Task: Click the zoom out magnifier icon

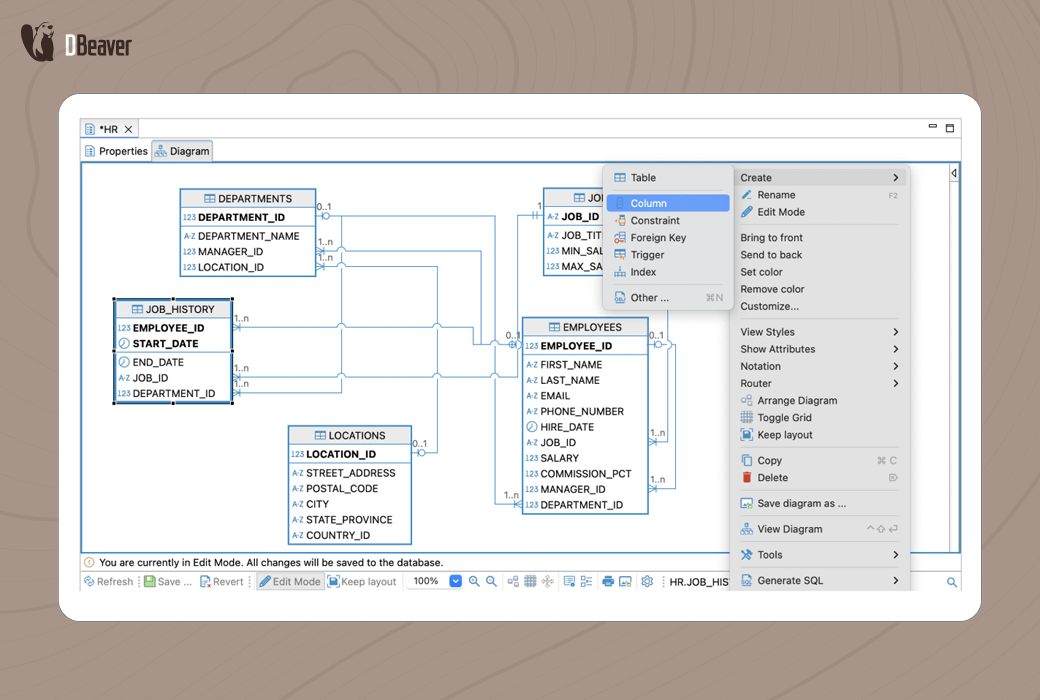Action: [x=491, y=582]
